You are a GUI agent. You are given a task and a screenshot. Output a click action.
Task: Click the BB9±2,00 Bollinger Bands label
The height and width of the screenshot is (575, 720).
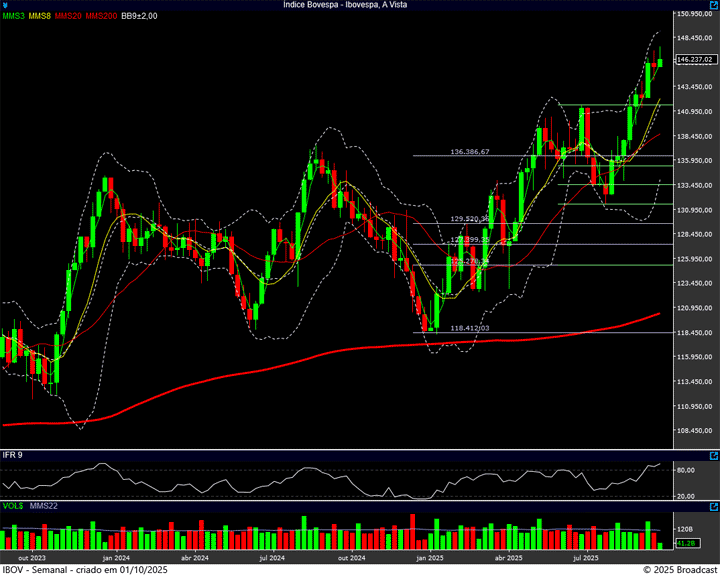tap(139, 16)
